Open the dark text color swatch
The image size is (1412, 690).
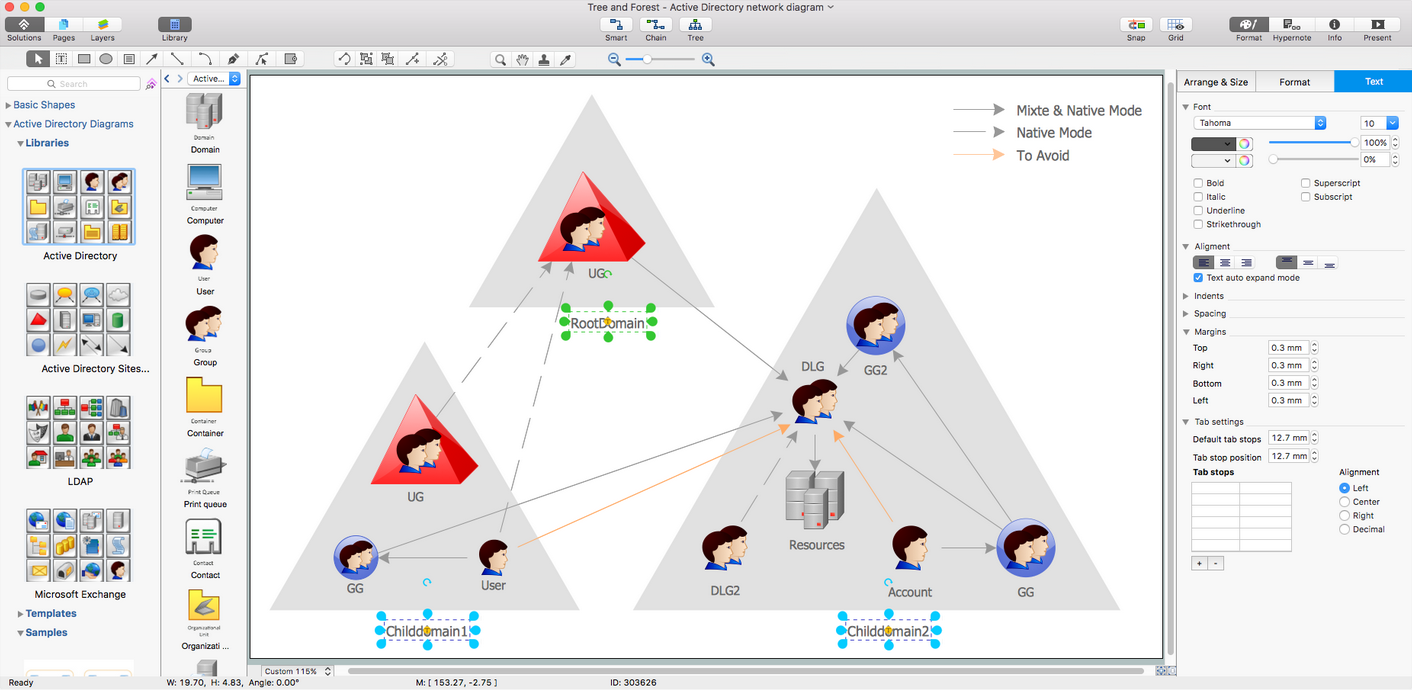(x=1213, y=144)
